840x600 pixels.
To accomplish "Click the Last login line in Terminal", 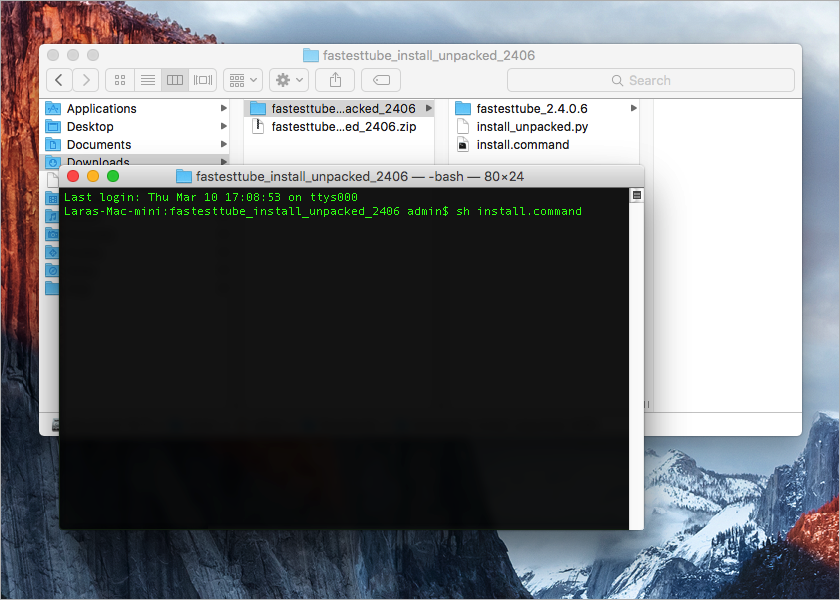I will [x=211, y=197].
